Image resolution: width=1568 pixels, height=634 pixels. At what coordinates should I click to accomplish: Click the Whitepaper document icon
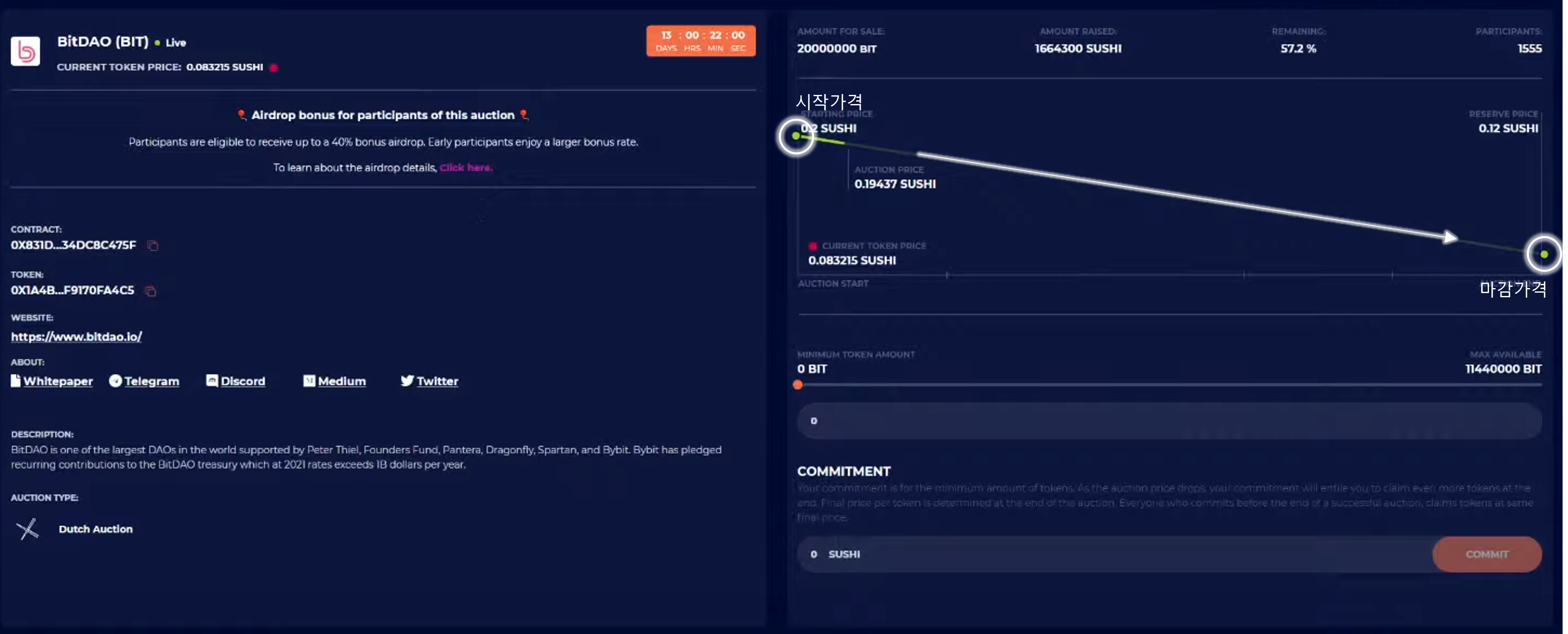point(16,380)
